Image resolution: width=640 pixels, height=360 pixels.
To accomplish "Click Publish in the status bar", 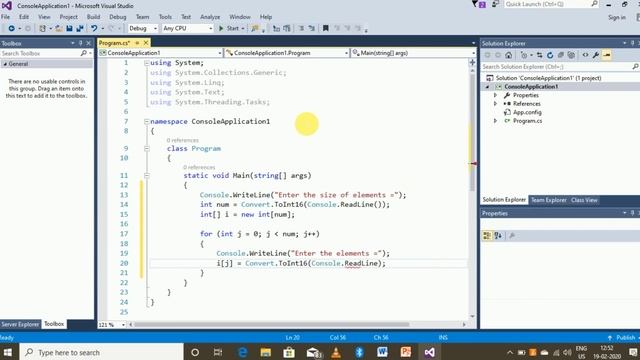I will coord(621,338).
